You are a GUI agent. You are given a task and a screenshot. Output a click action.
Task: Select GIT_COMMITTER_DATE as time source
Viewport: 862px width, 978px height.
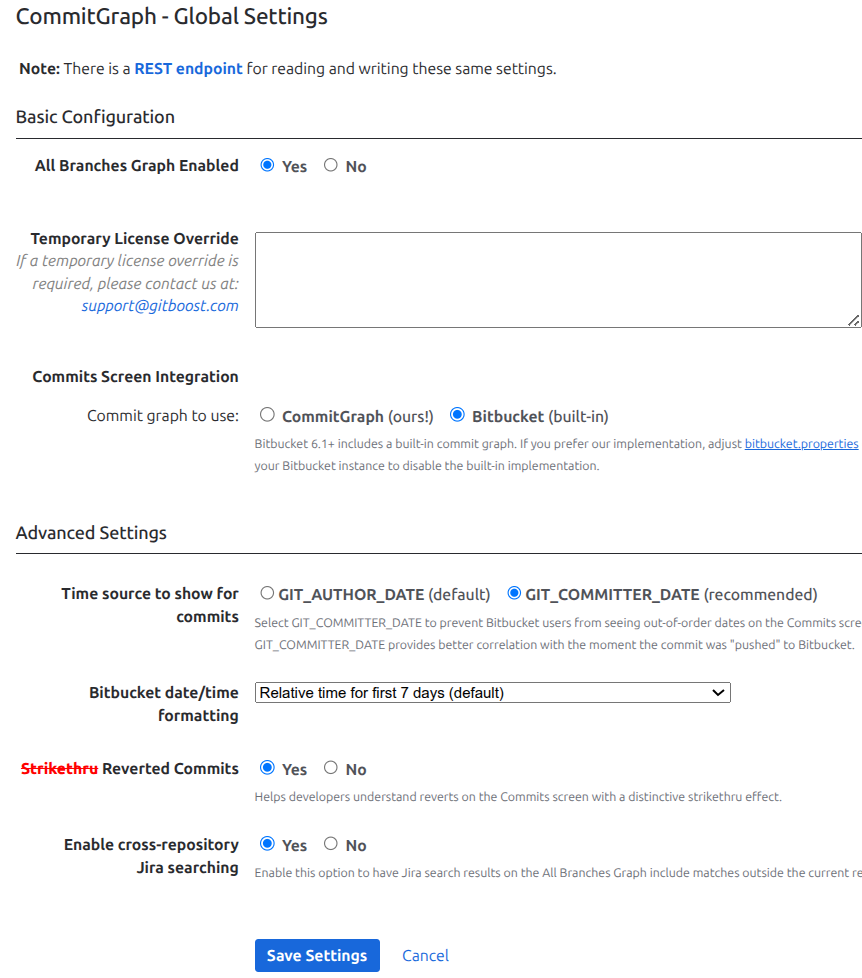coord(514,593)
